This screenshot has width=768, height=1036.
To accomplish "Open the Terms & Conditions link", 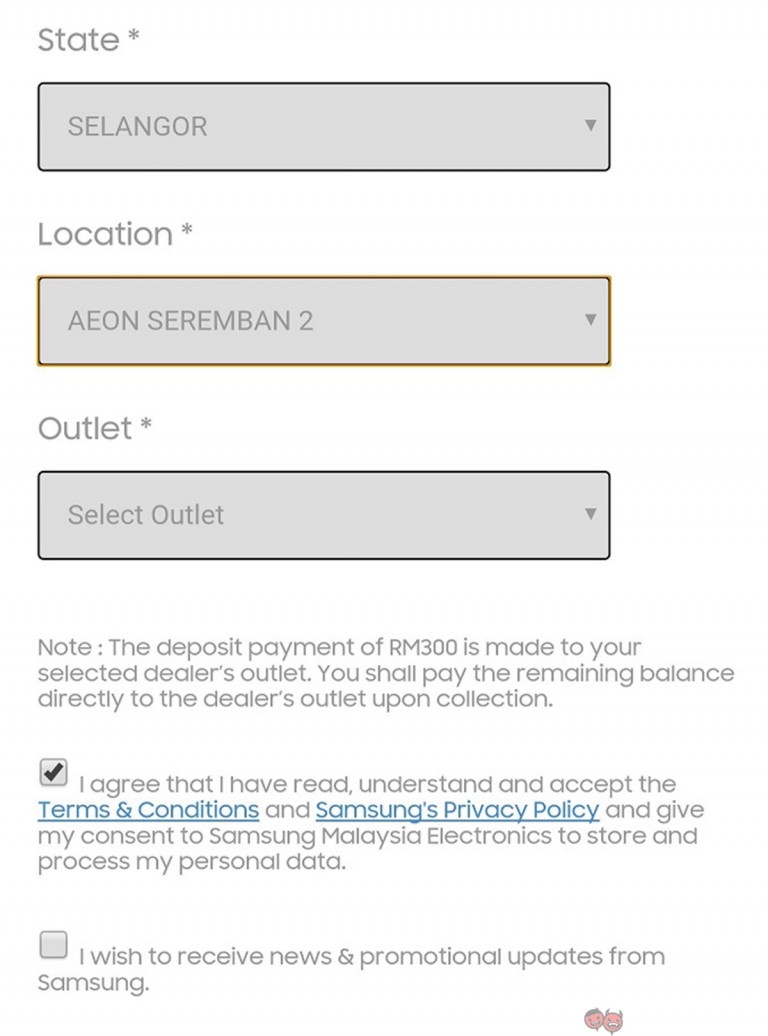I will (x=148, y=810).
